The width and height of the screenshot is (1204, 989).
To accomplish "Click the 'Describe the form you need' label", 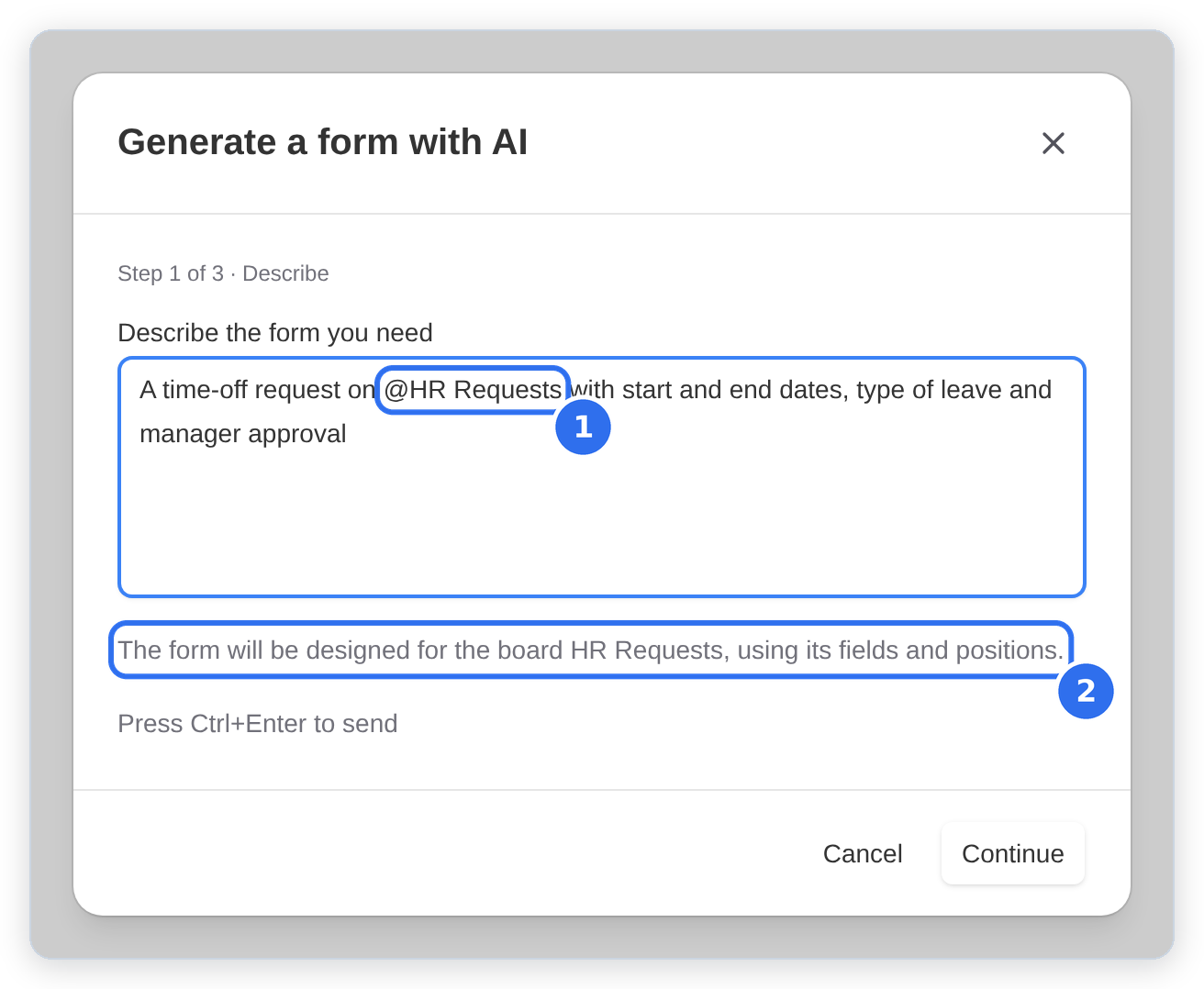I will pyautogui.click(x=275, y=332).
